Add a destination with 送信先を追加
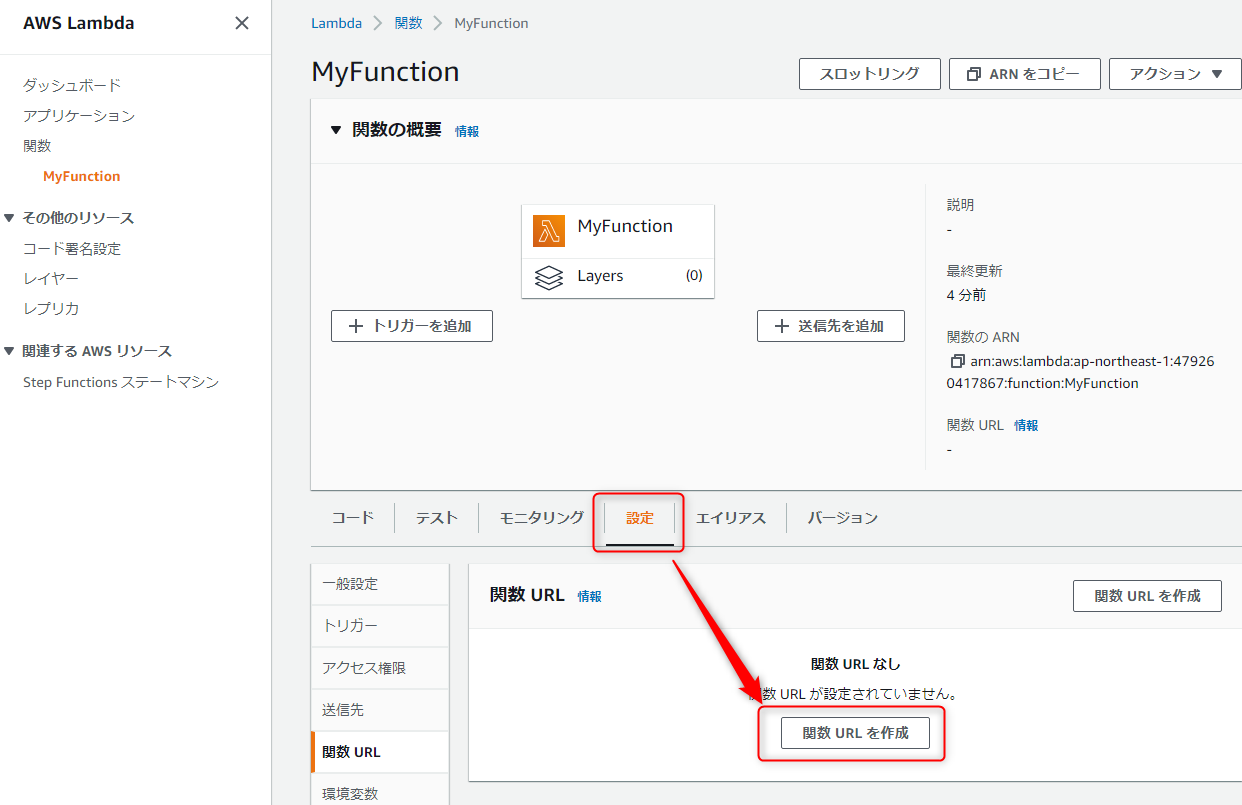This screenshot has height=805, width=1242. pos(831,326)
